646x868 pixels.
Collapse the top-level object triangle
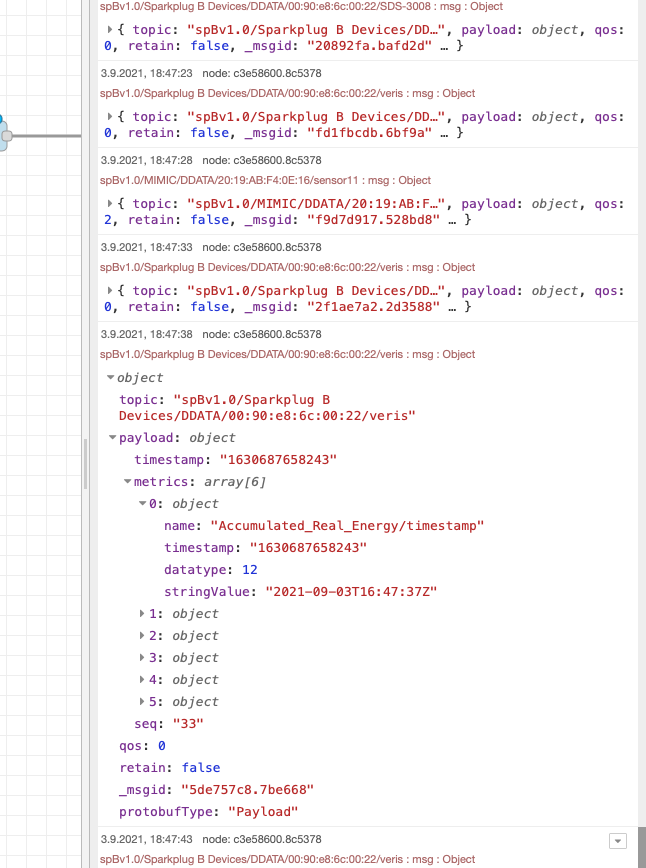[x=111, y=378]
